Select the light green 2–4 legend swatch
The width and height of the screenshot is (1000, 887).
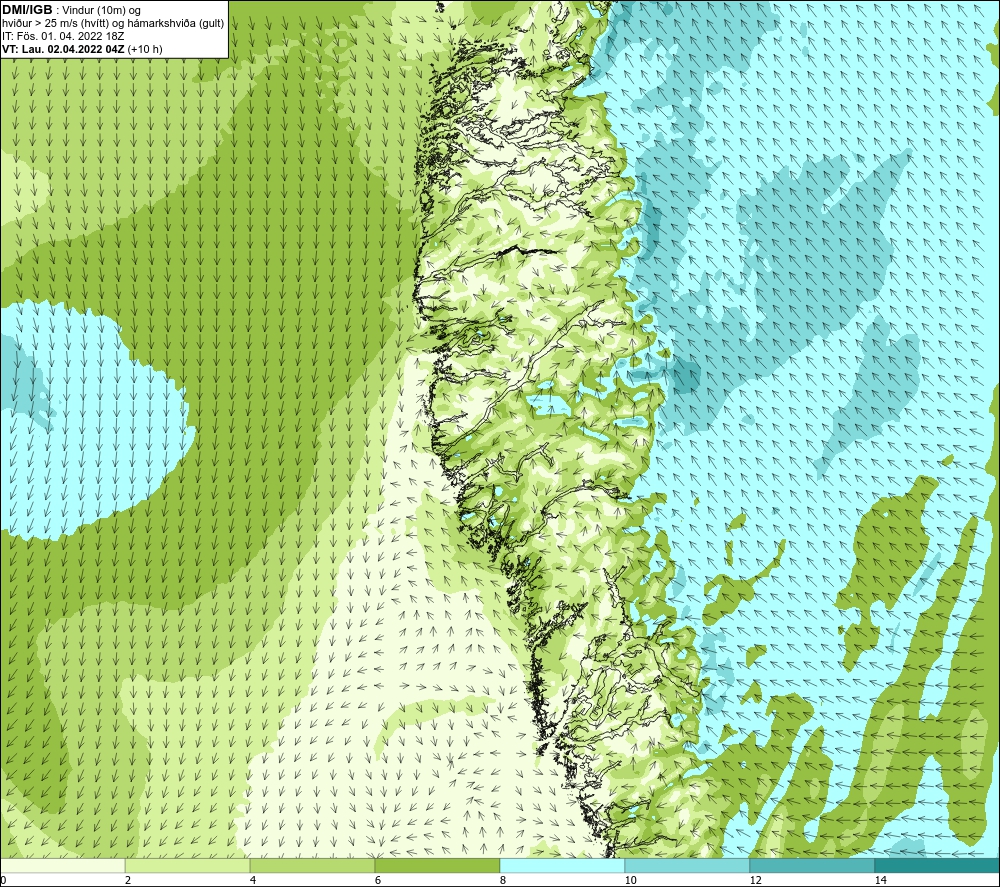(188, 866)
